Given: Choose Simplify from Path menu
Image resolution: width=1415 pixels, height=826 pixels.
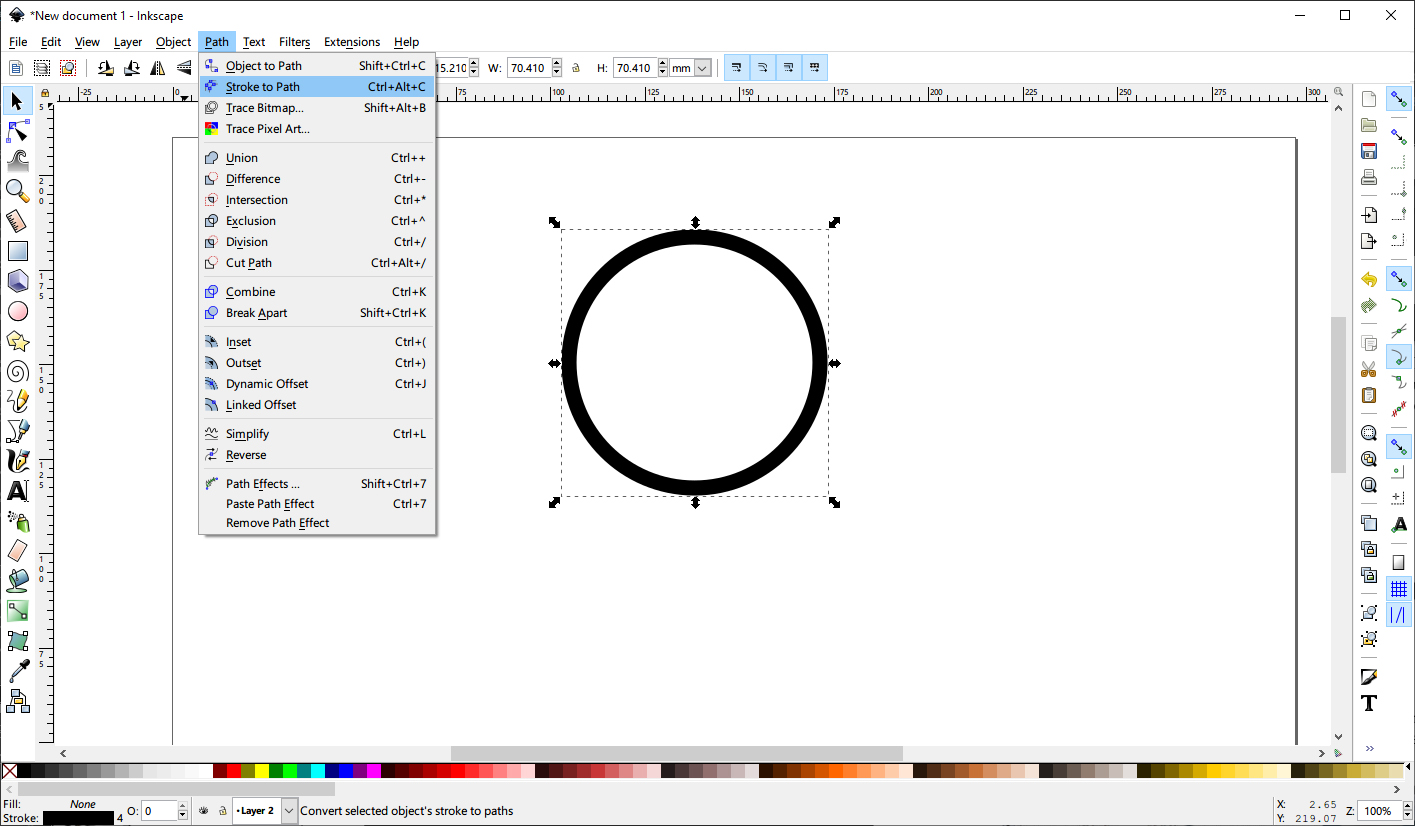Looking at the screenshot, I should (317, 434).
